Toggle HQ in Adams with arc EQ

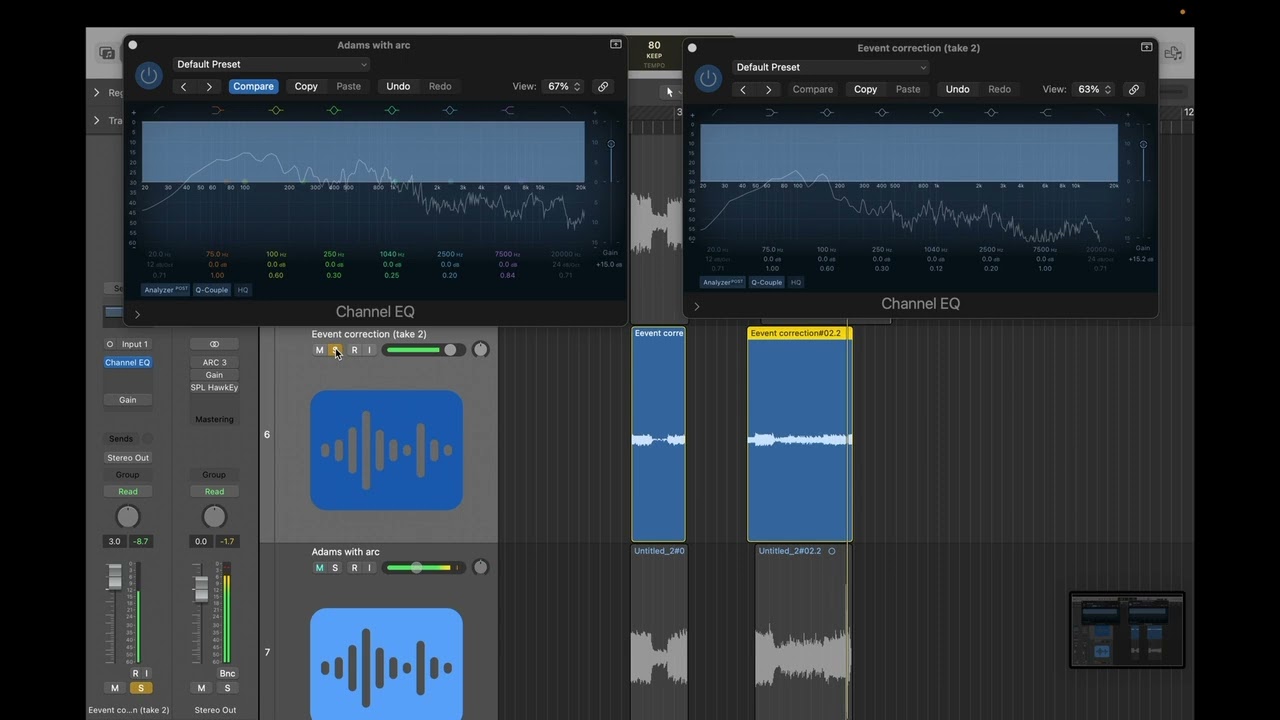[243, 290]
